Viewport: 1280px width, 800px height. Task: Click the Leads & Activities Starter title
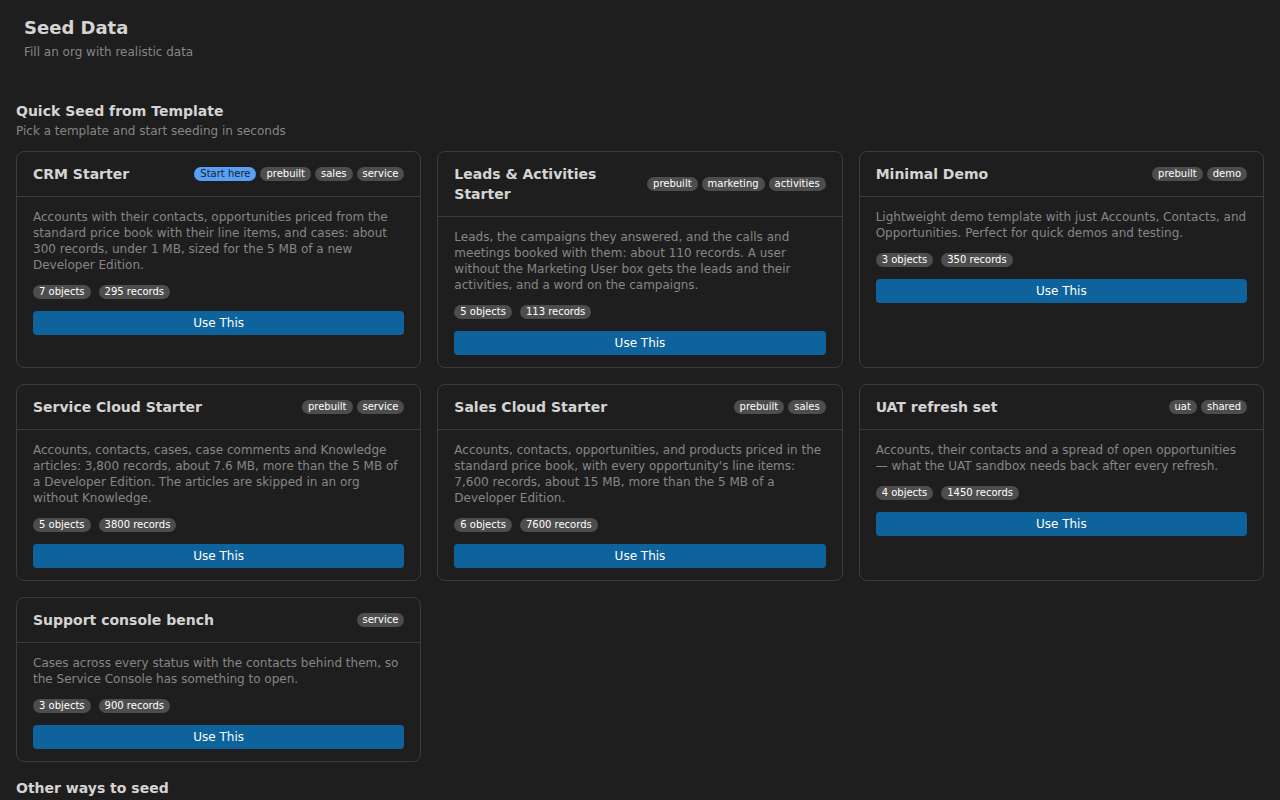525,184
